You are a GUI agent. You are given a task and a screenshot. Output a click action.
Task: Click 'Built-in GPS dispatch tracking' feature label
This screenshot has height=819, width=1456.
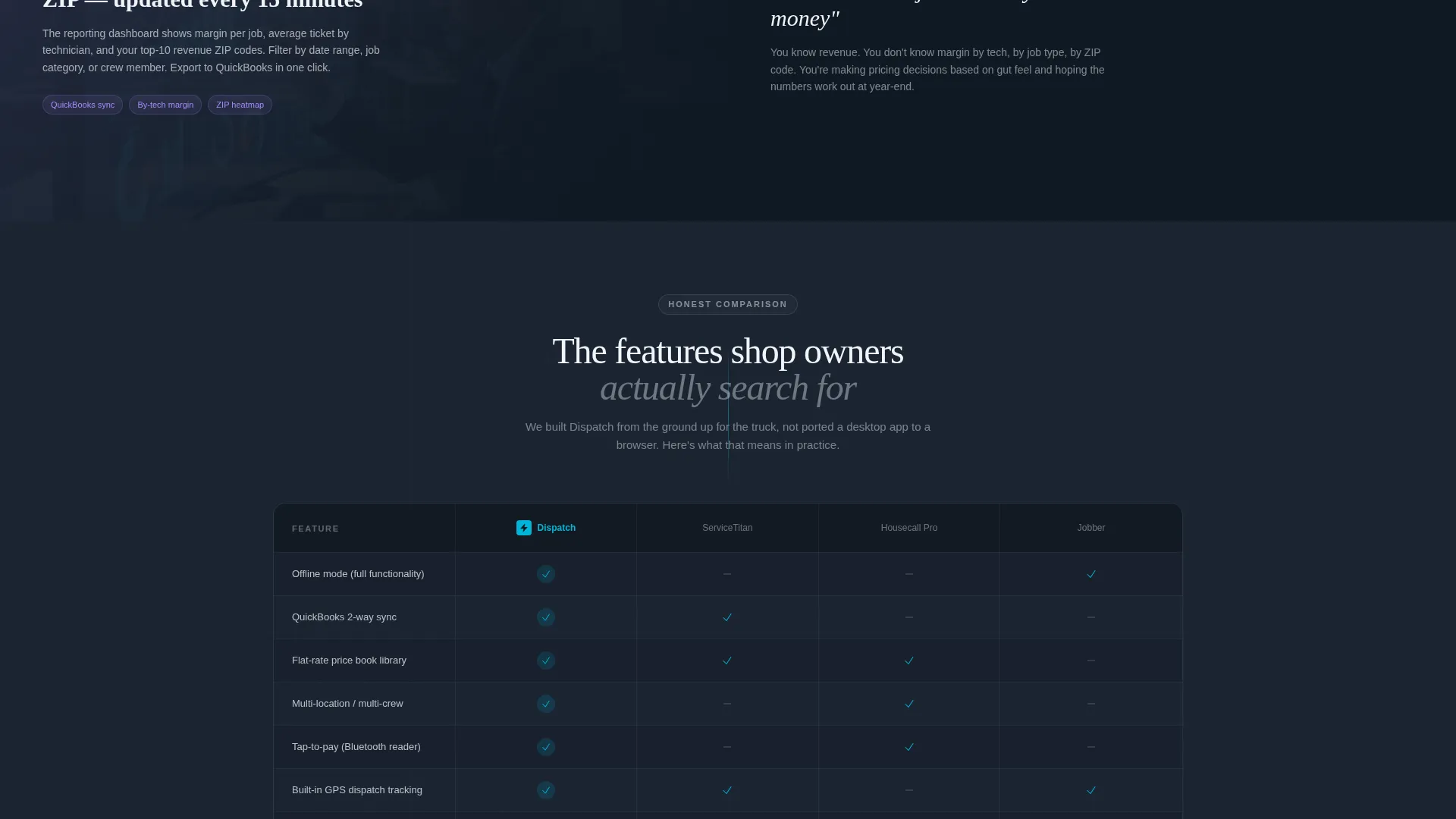coord(357,790)
